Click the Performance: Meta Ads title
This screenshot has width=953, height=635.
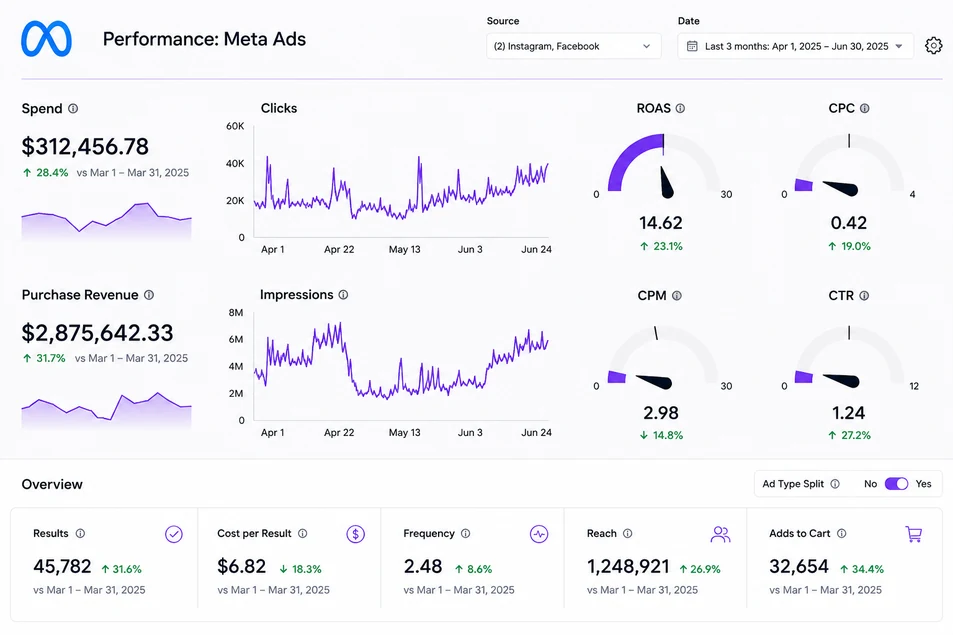pos(204,39)
